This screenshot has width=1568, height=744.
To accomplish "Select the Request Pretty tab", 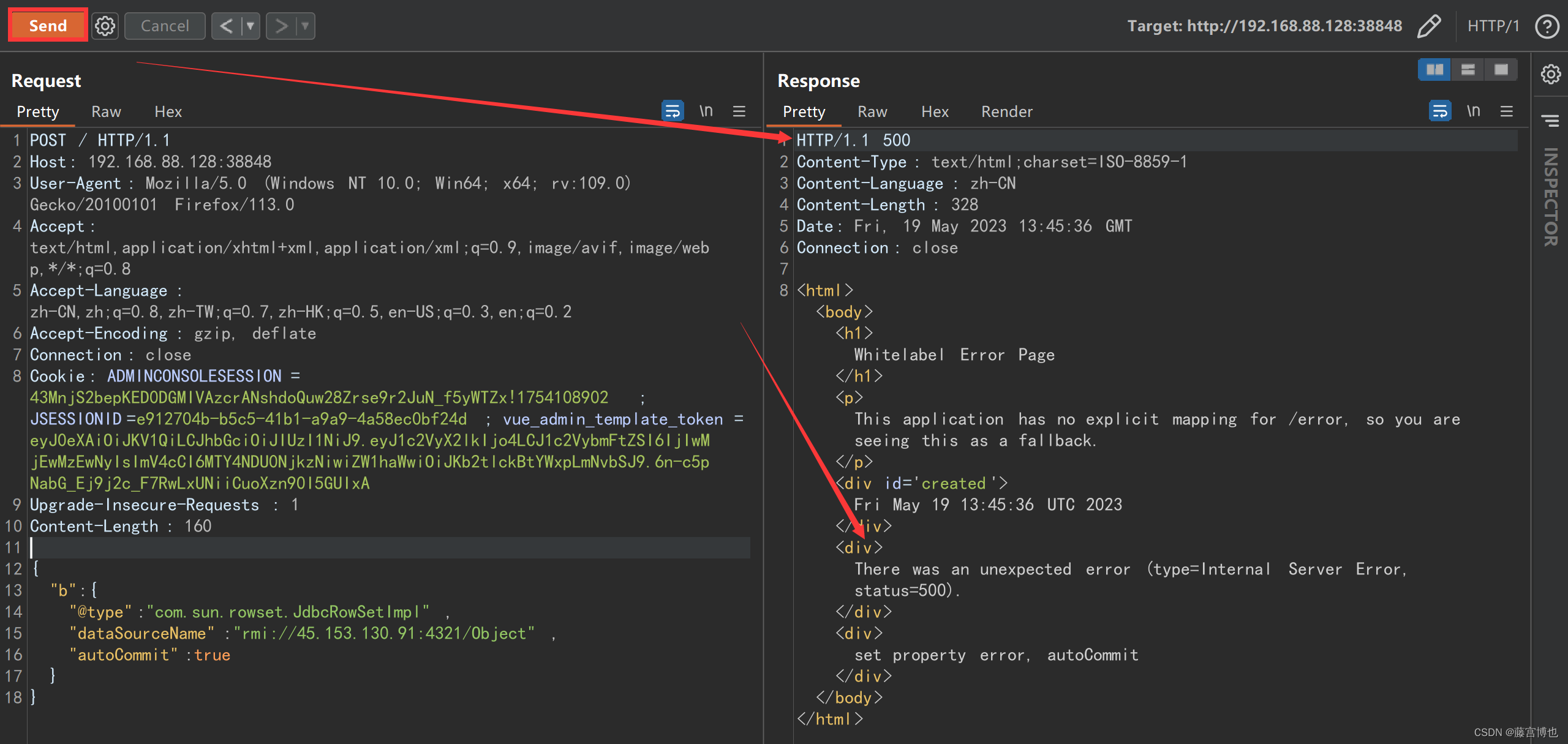I will [38, 111].
